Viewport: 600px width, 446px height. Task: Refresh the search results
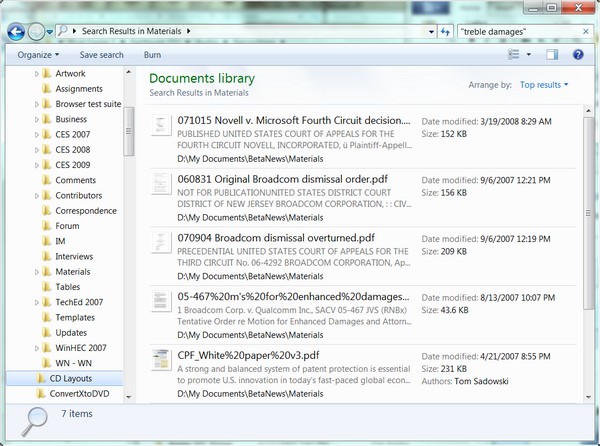(x=445, y=32)
